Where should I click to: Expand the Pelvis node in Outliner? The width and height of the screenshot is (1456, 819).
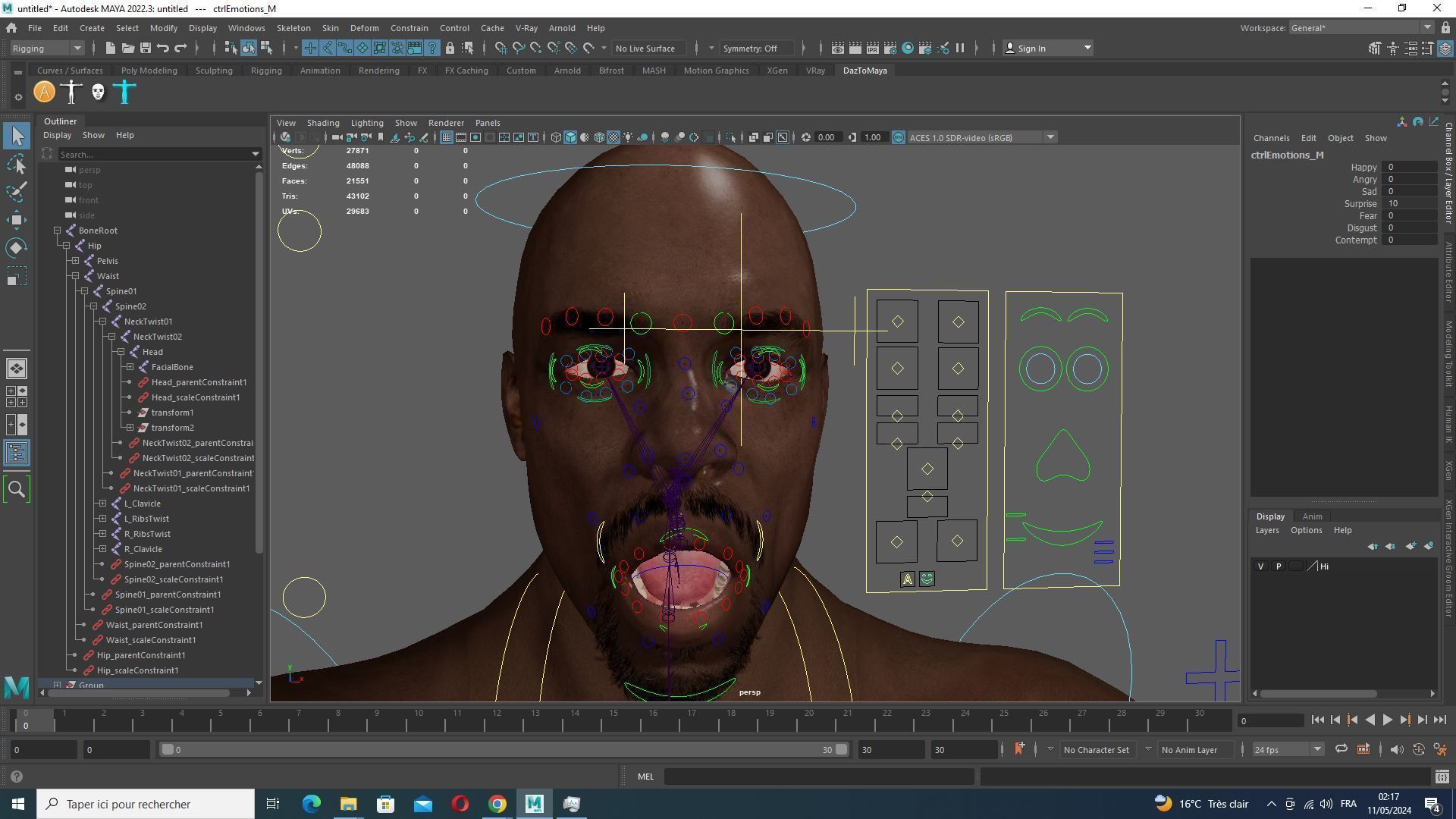(76, 261)
